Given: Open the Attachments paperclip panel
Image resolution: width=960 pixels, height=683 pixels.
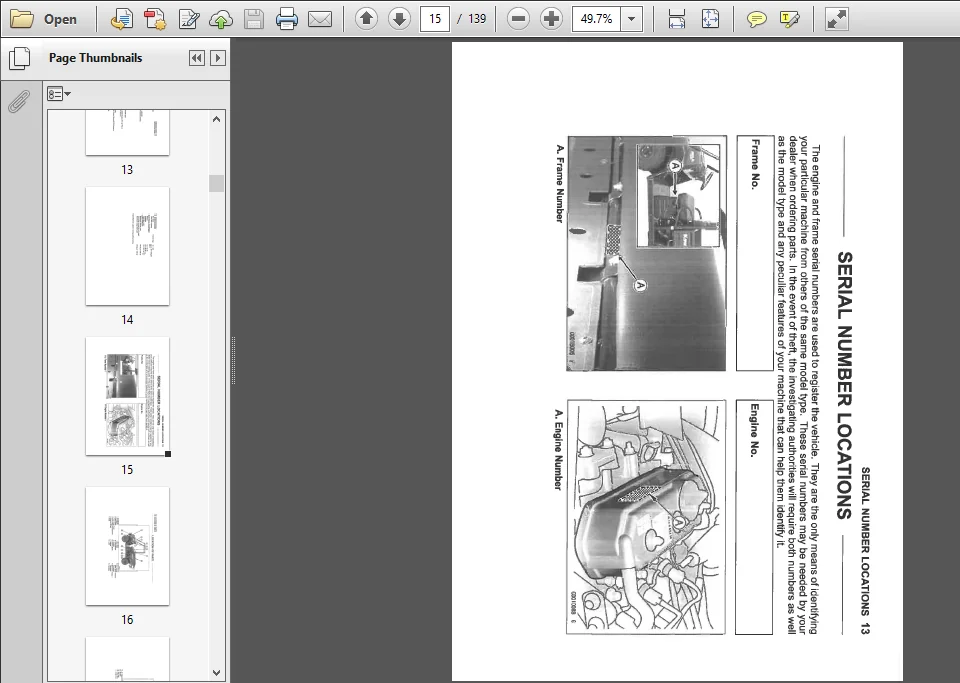Looking at the screenshot, I should [x=19, y=101].
